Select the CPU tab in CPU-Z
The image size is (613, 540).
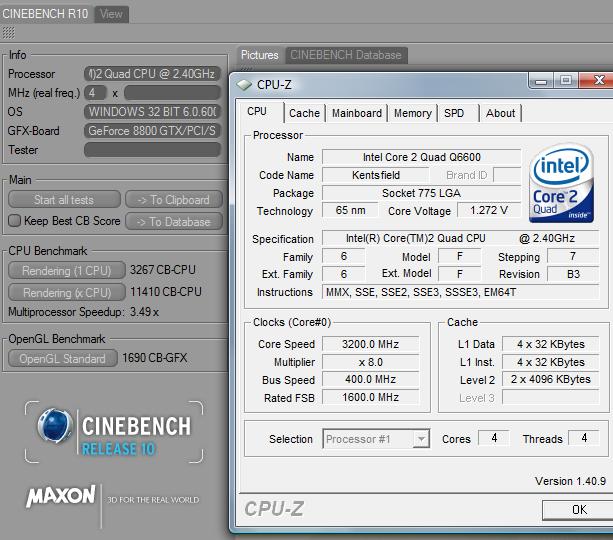[257, 112]
